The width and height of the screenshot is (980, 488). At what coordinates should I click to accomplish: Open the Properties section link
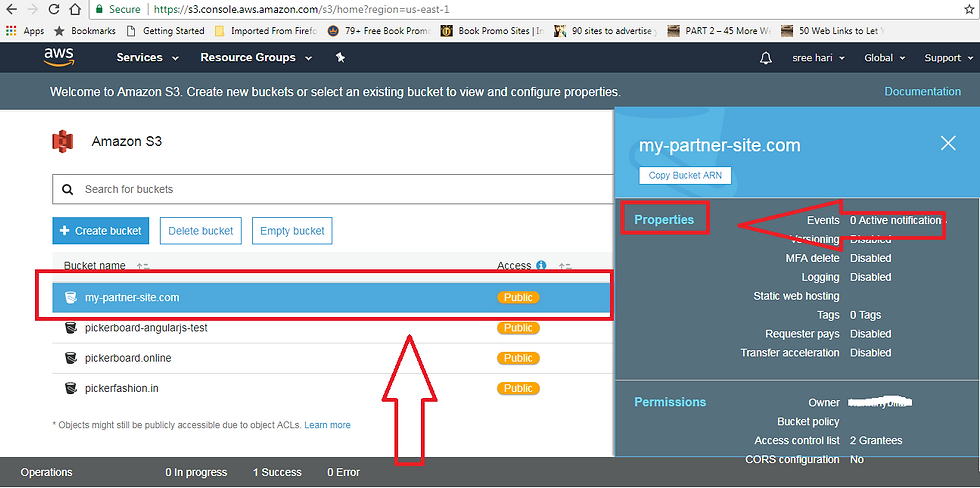[x=664, y=220]
